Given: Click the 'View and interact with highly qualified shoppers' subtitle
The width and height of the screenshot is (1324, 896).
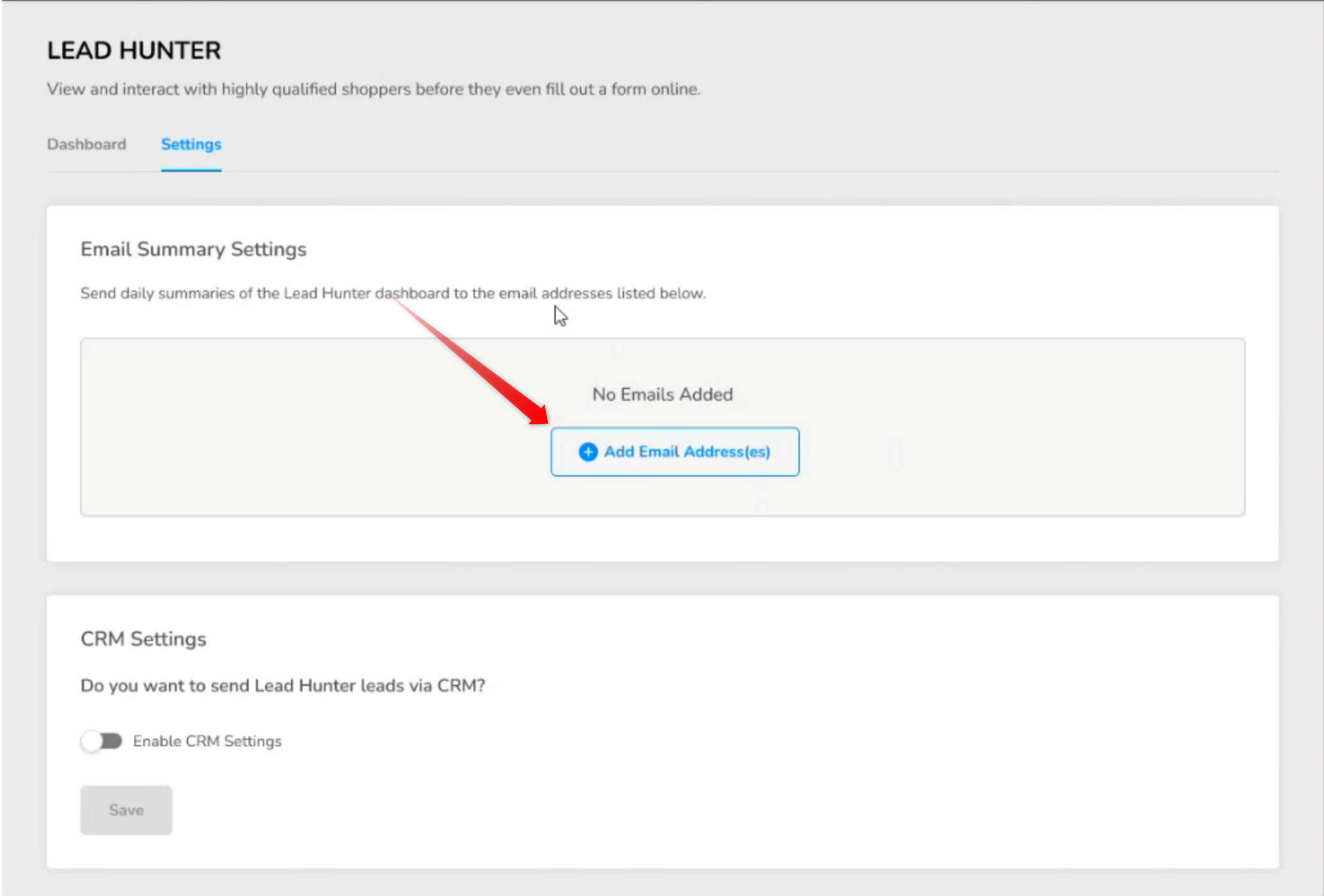Looking at the screenshot, I should click(373, 89).
